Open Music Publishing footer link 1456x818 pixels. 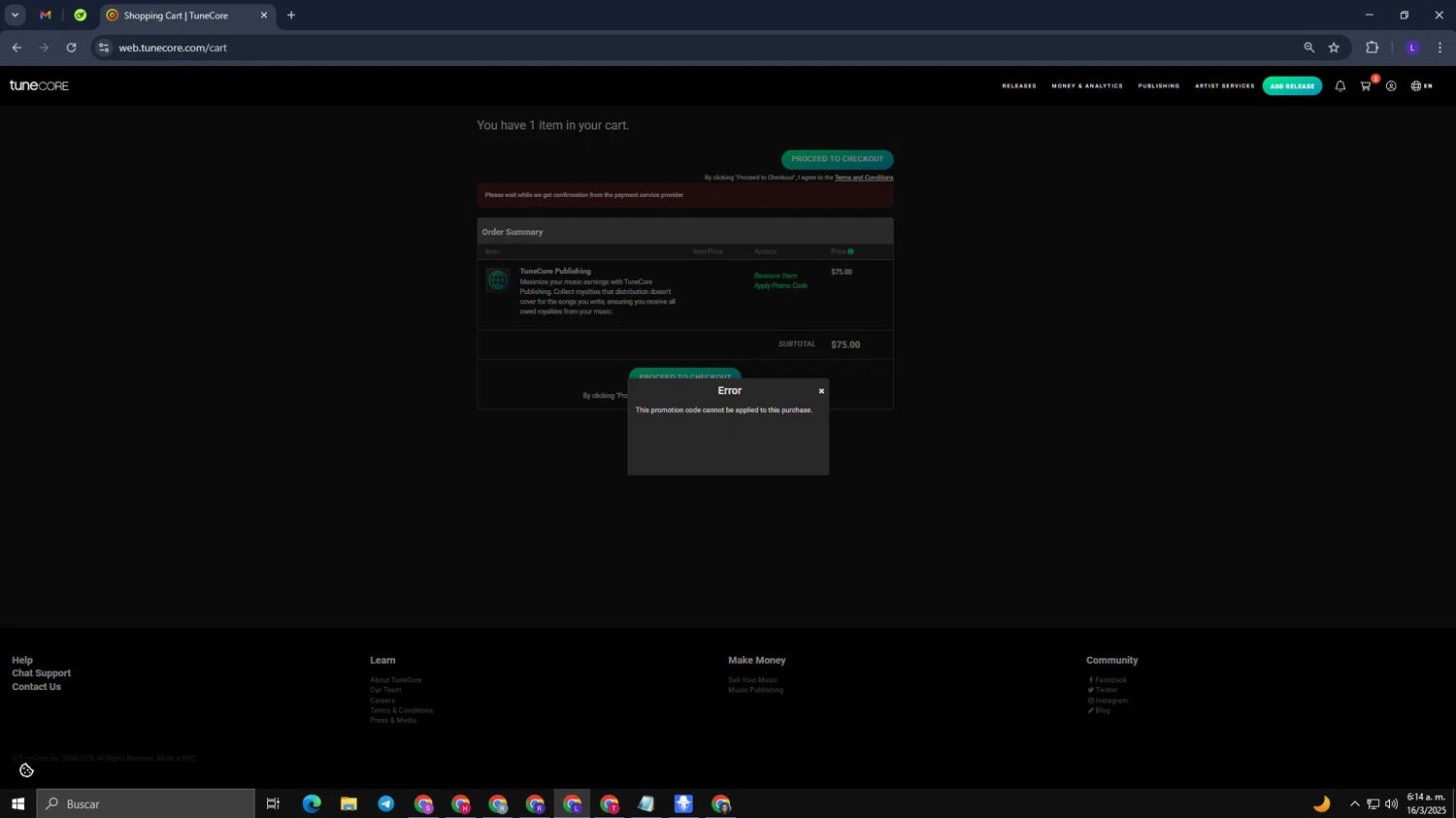[x=756, y=690]
